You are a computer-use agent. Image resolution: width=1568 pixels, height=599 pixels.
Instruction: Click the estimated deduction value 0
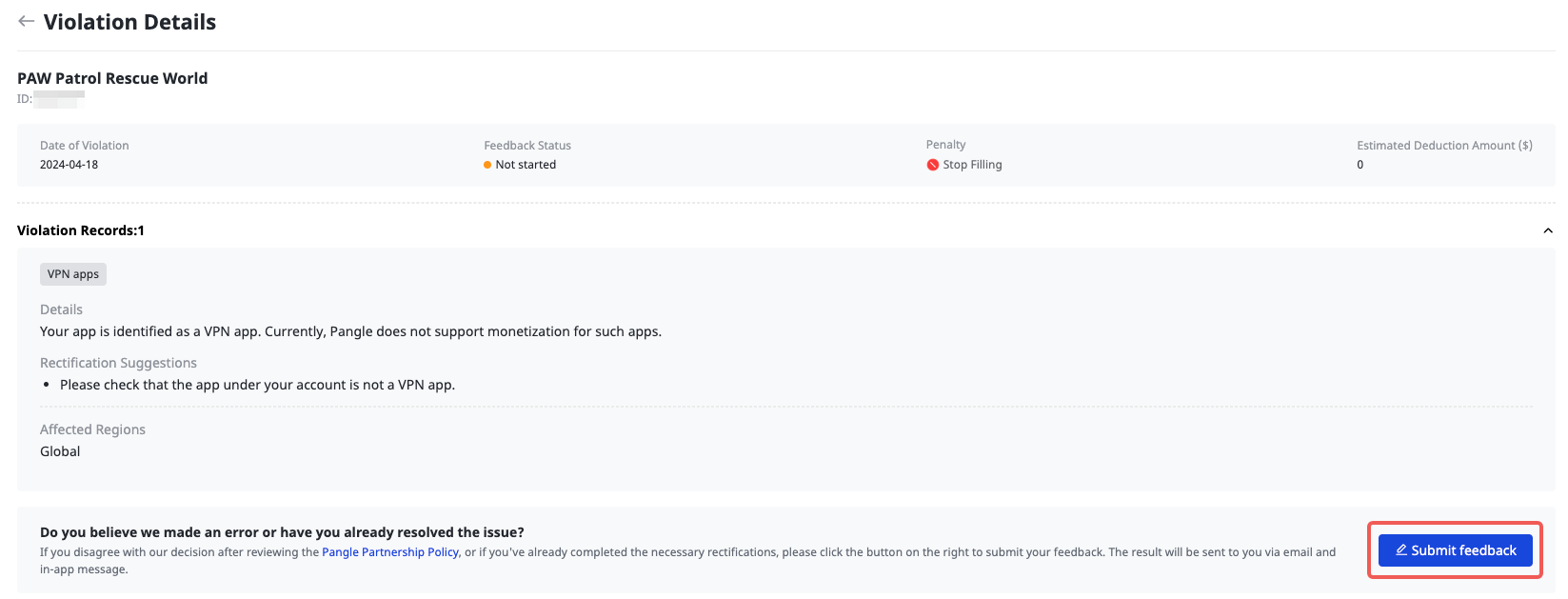tap(1360, 165)
